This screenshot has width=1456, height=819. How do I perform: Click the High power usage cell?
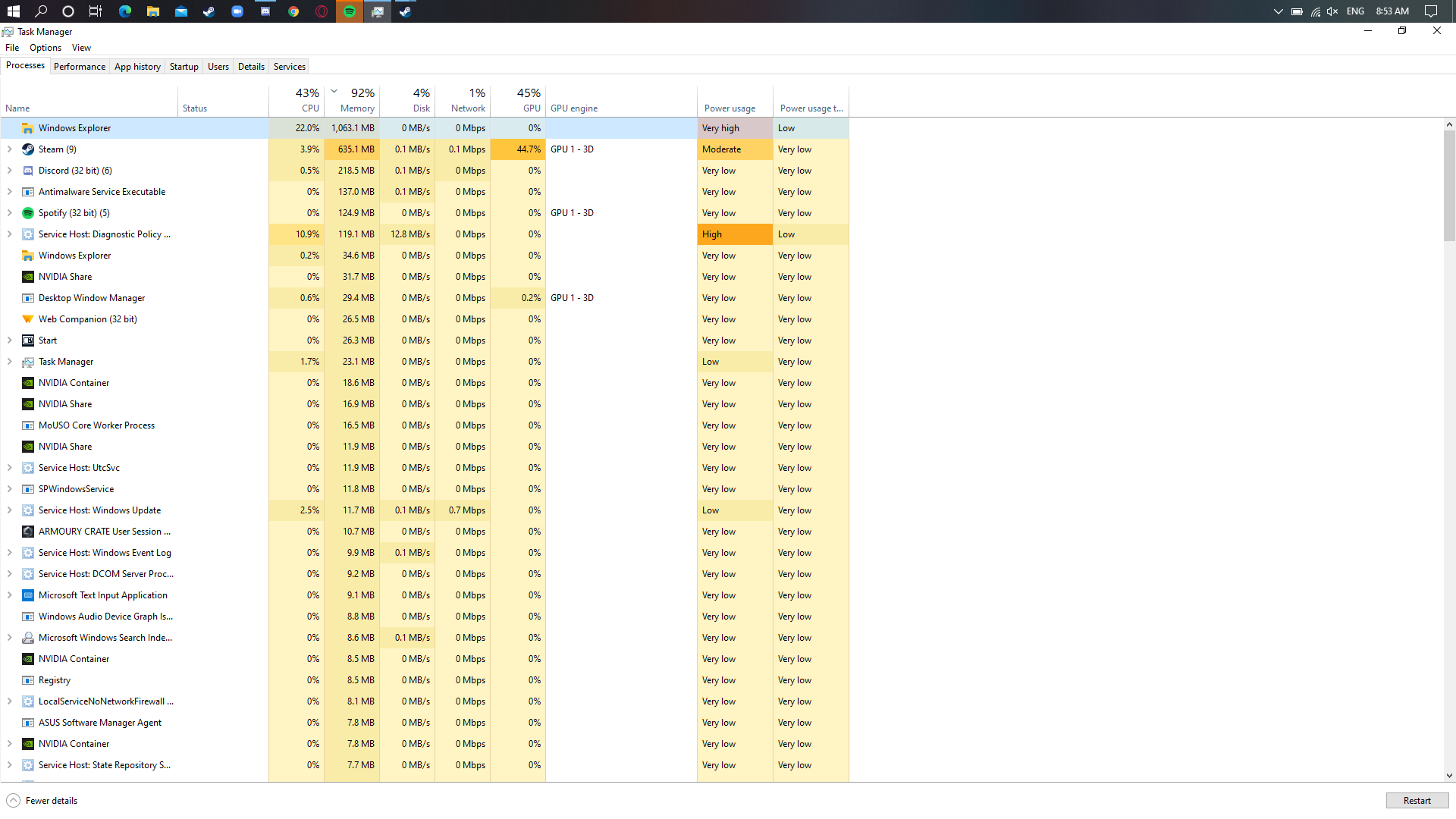[x=735, y=234]
